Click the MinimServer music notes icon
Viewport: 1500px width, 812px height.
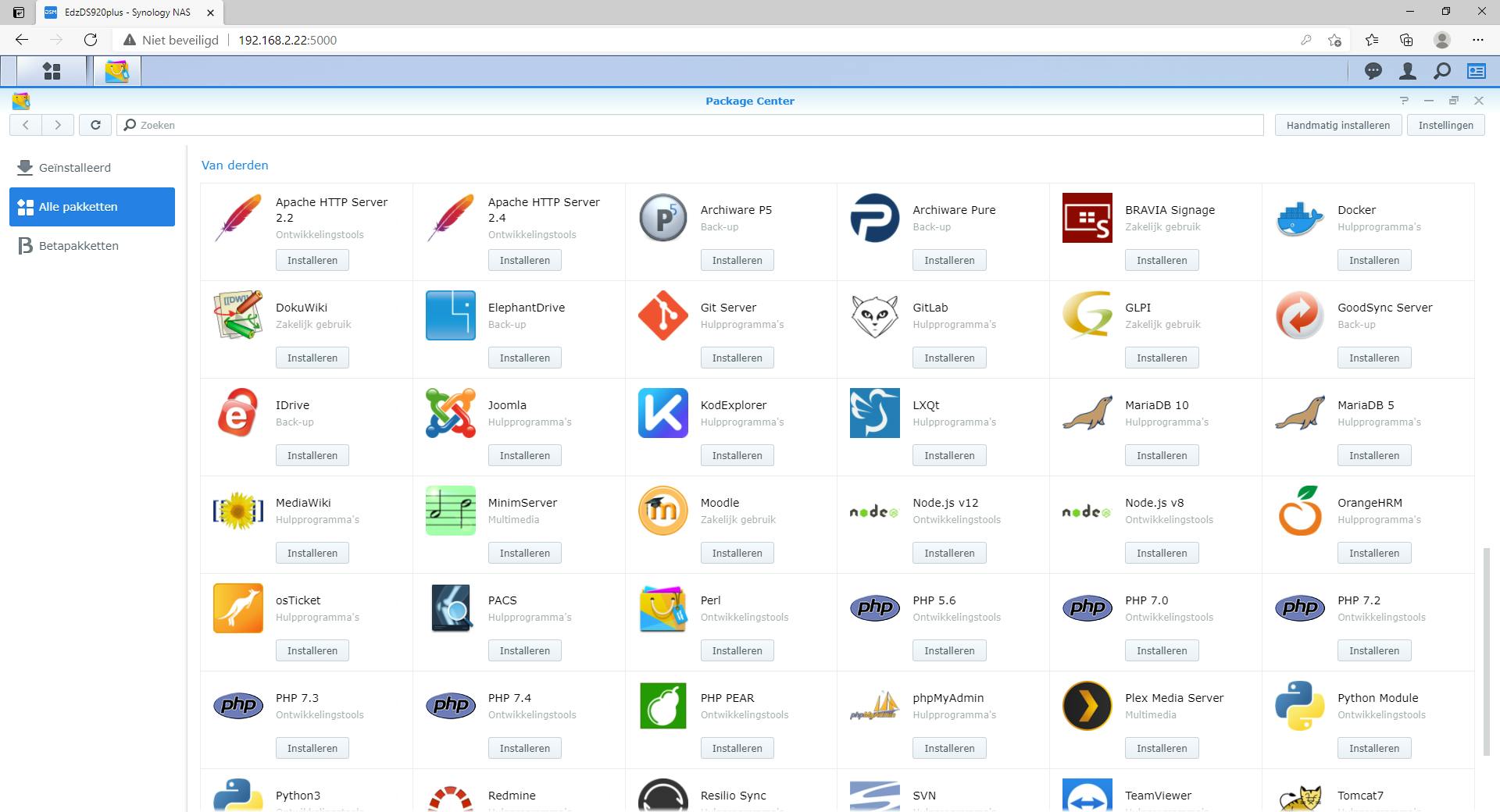click(x=451, y=511)
